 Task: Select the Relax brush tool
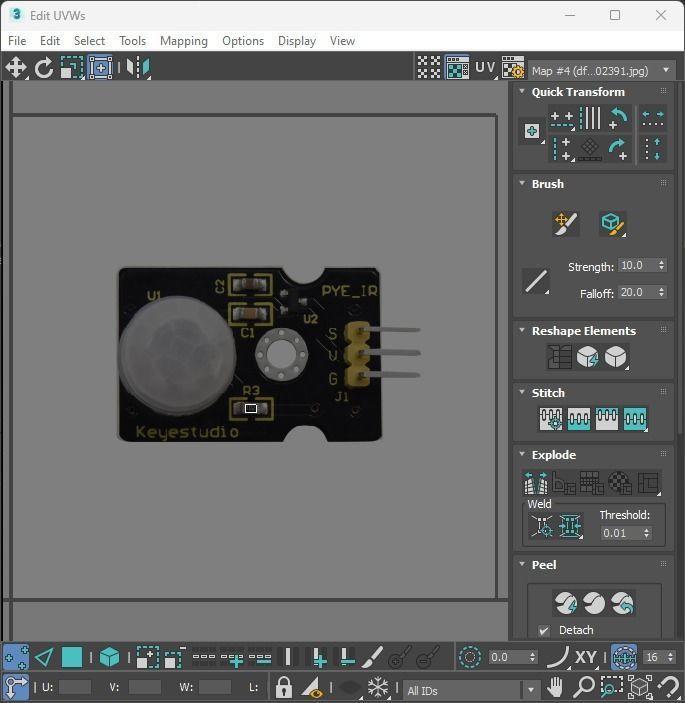[x=612, y=224]
